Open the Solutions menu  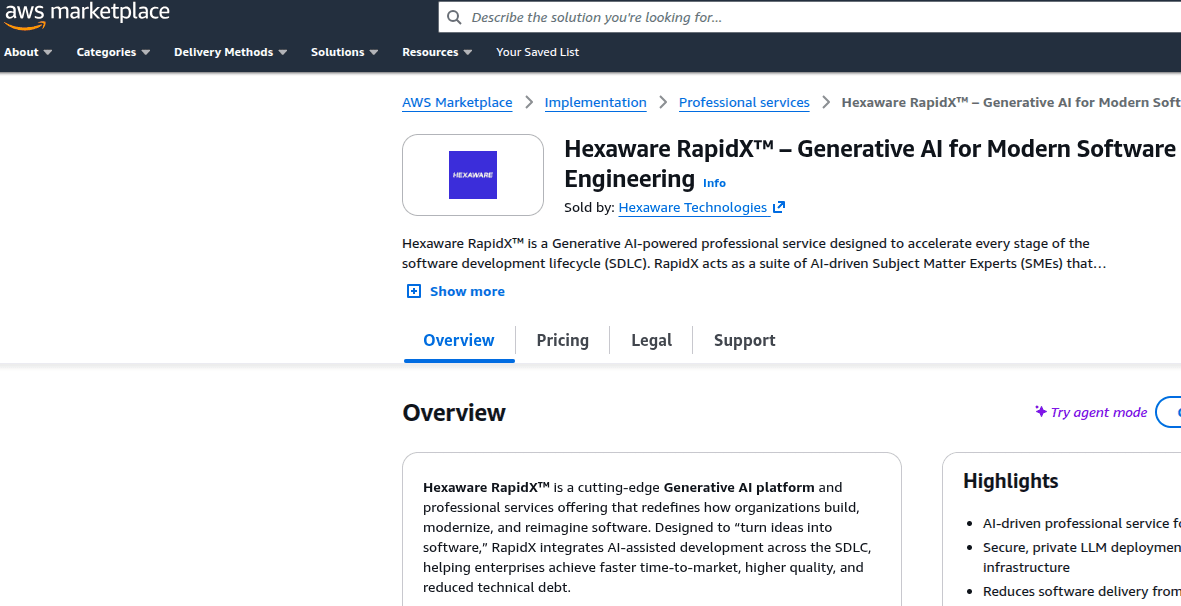coord(344,52)
